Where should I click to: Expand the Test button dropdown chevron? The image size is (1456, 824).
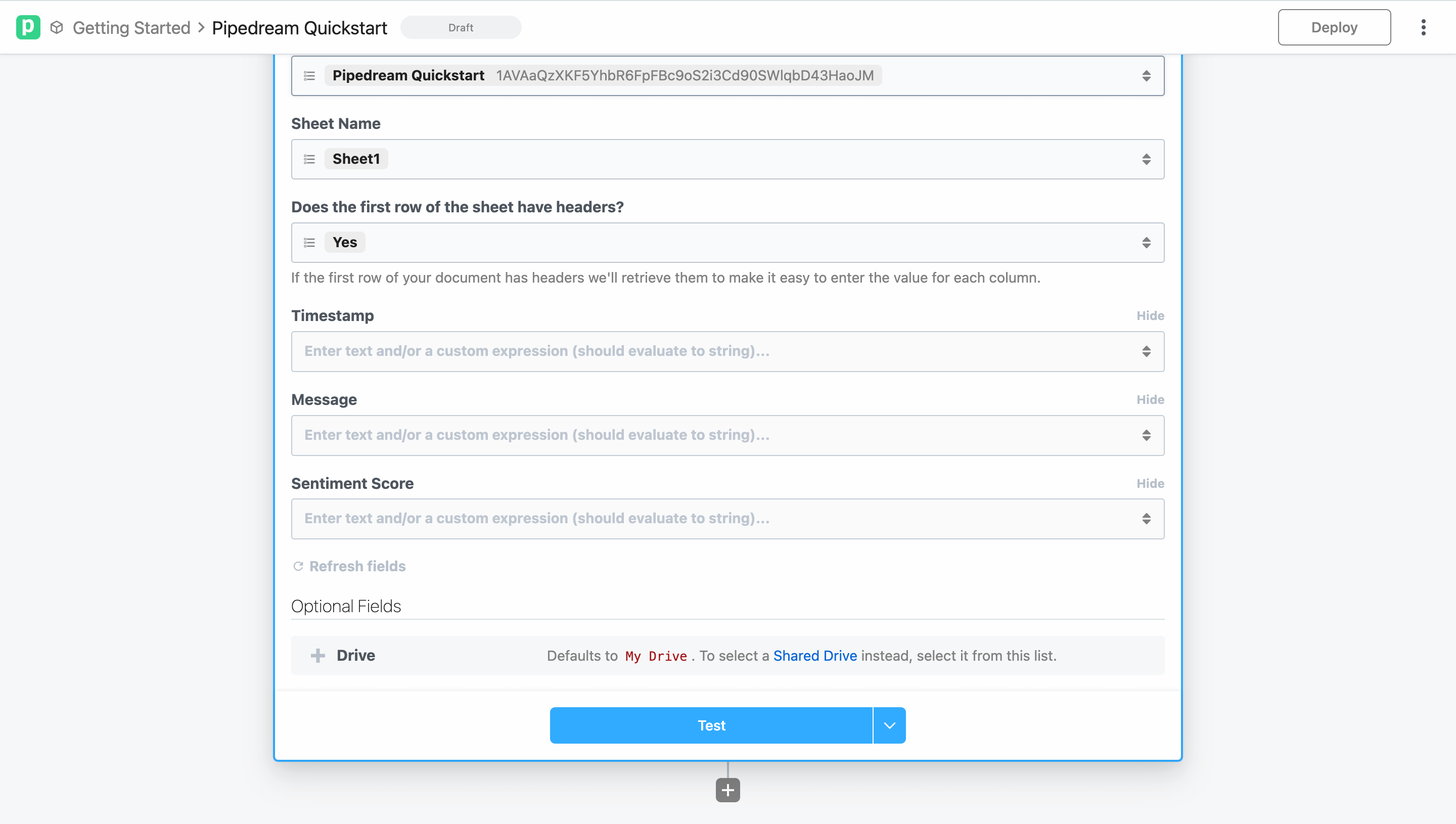[x=889, y=725]
